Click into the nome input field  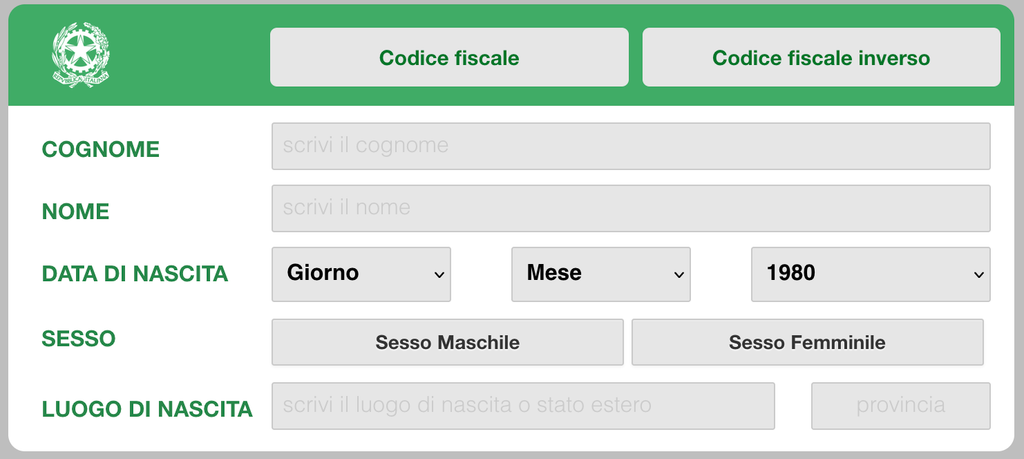(x=631, y=208)
